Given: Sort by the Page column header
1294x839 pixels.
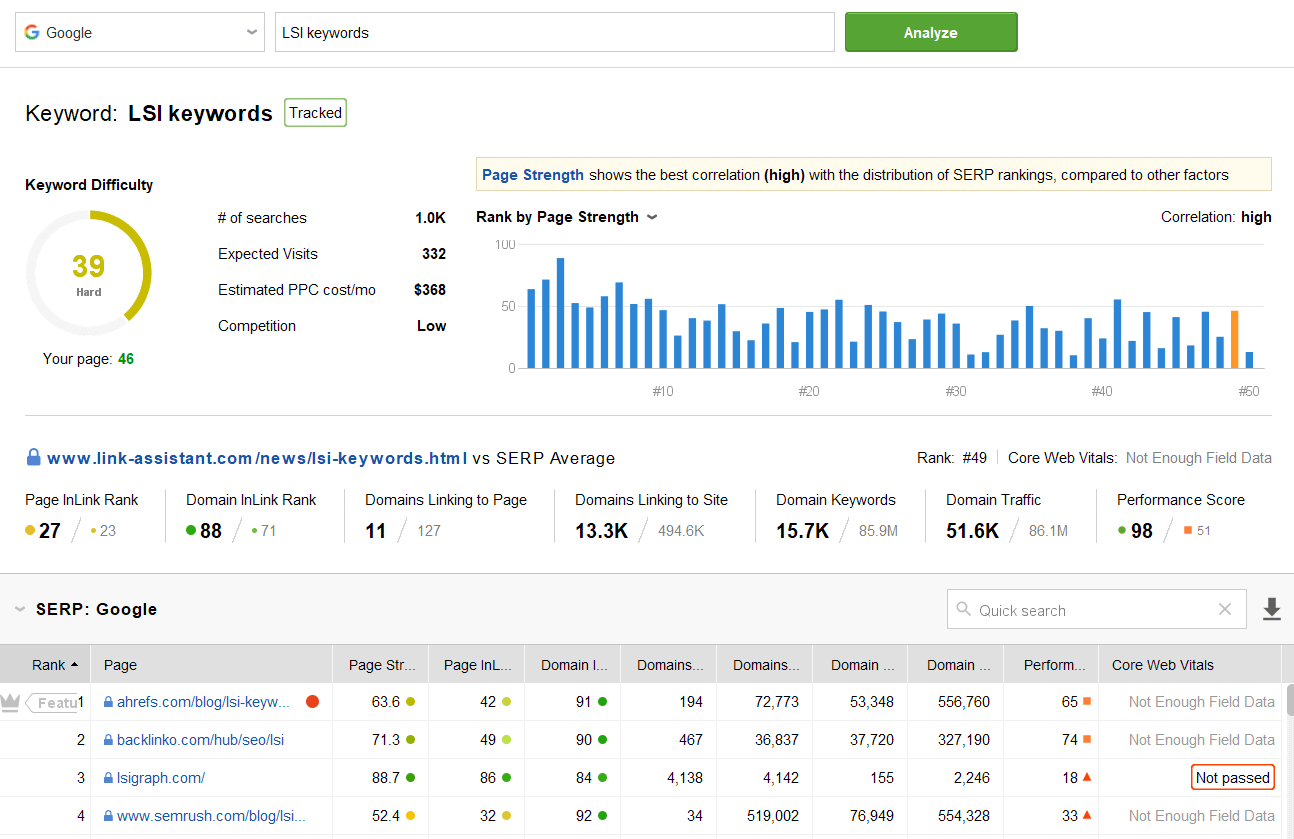Looking at the screenshot, I should (x=211, y=664).
